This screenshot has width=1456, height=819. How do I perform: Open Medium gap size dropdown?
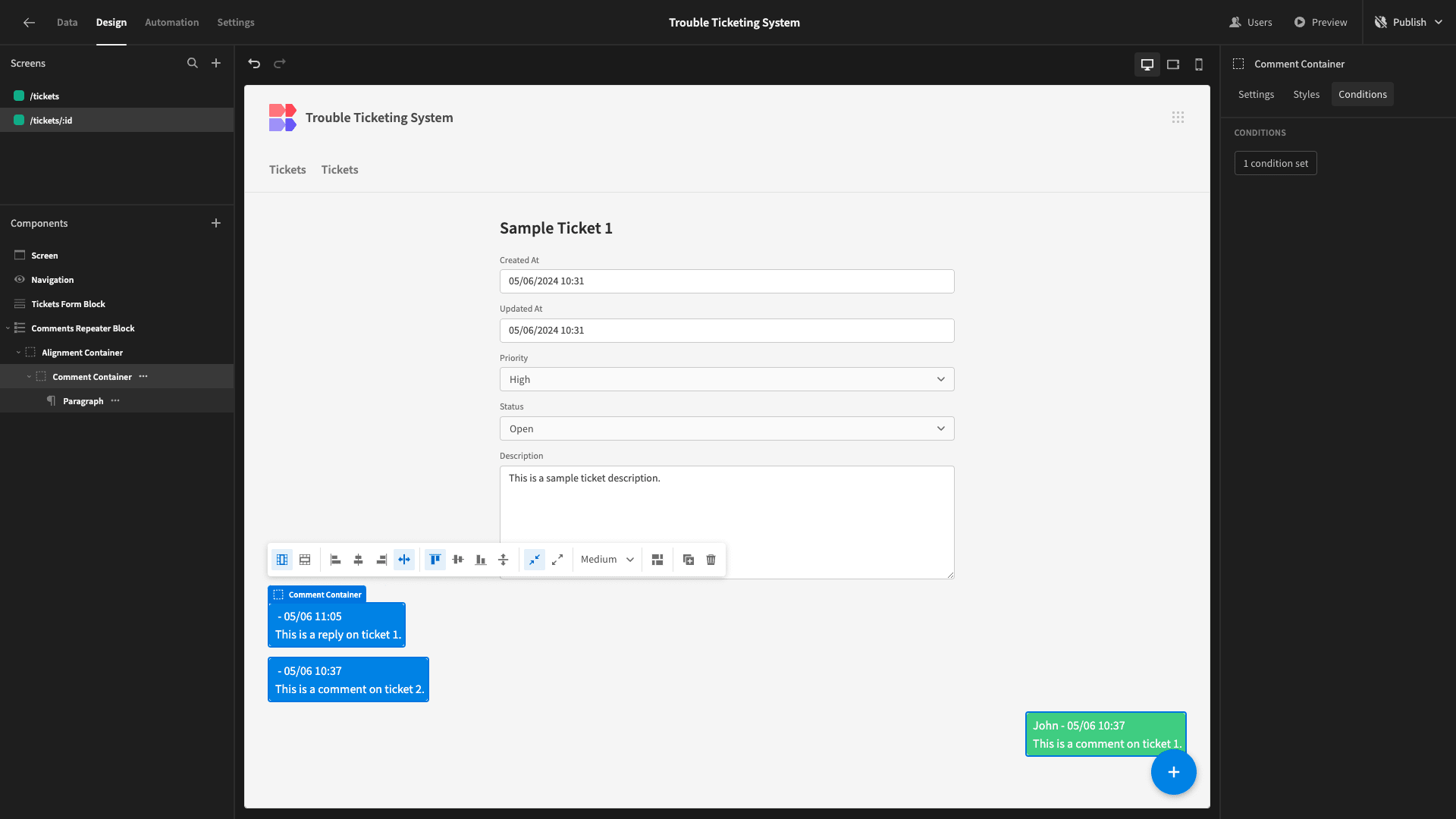tap(607, 560)
